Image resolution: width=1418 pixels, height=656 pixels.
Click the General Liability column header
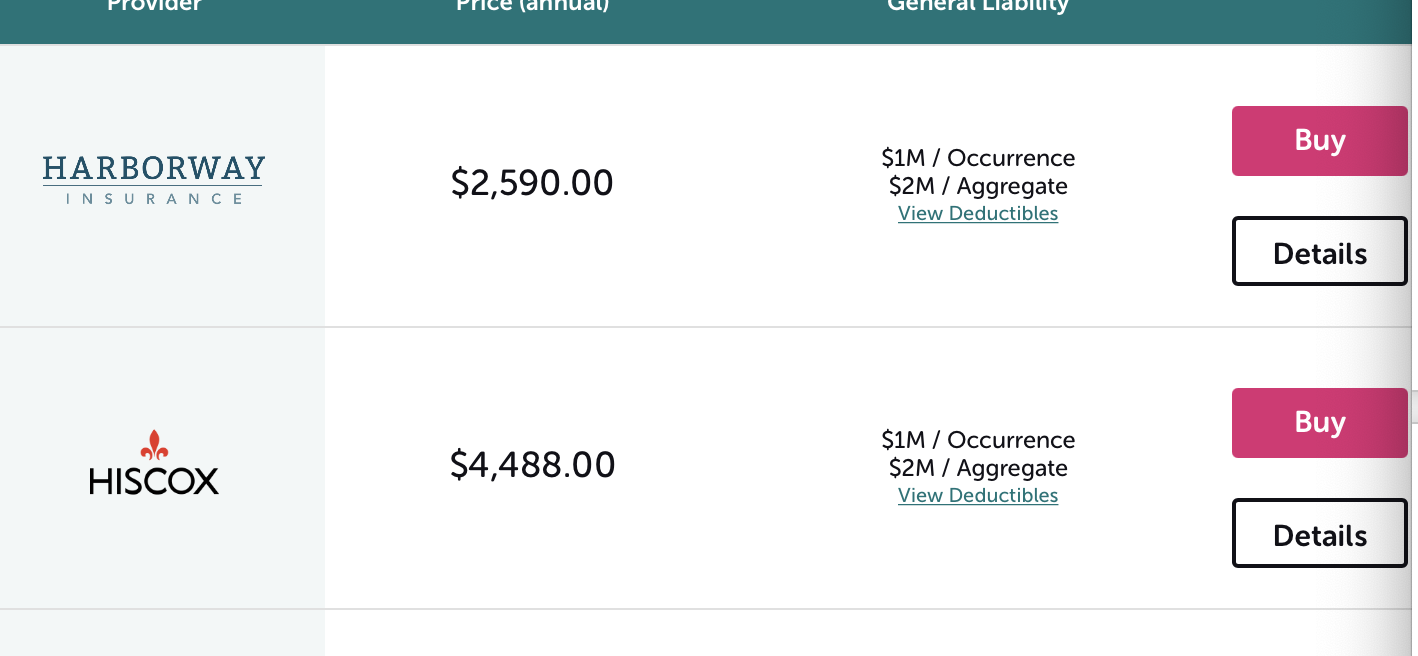[x=977, y=6]
